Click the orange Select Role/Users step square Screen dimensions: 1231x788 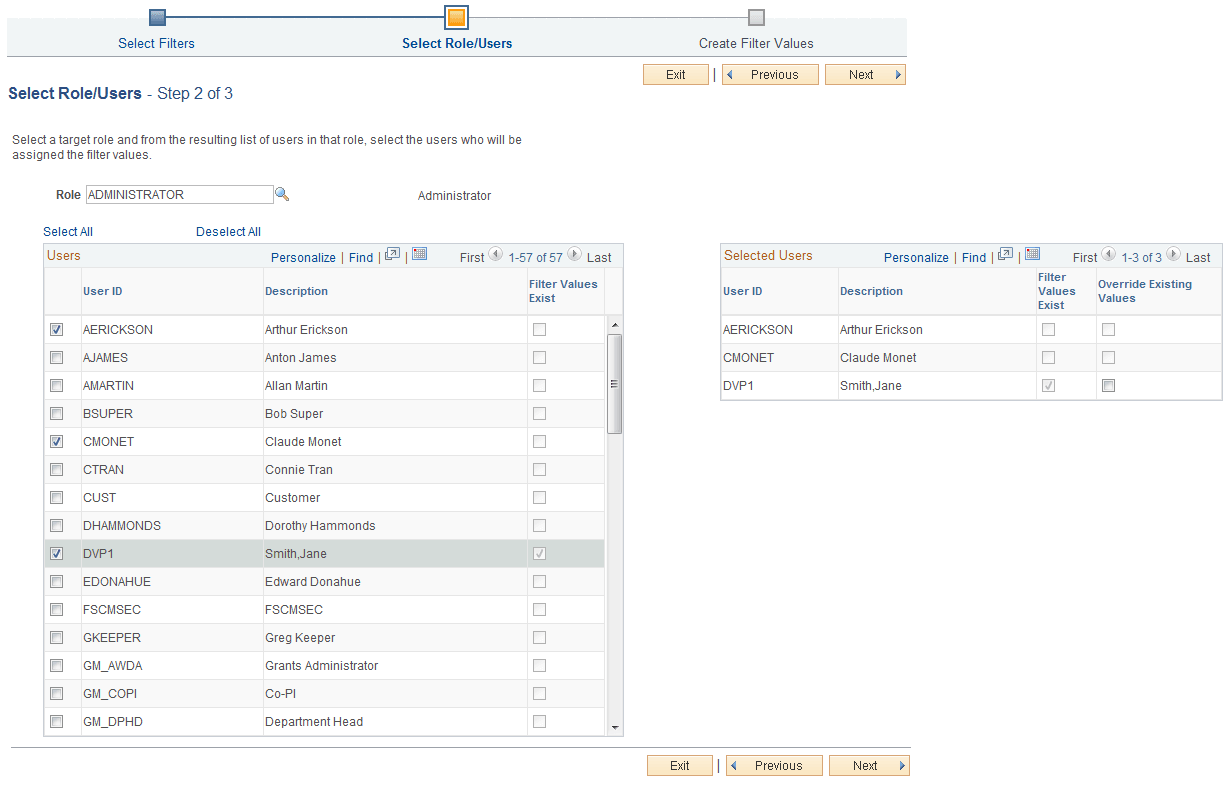457,17
